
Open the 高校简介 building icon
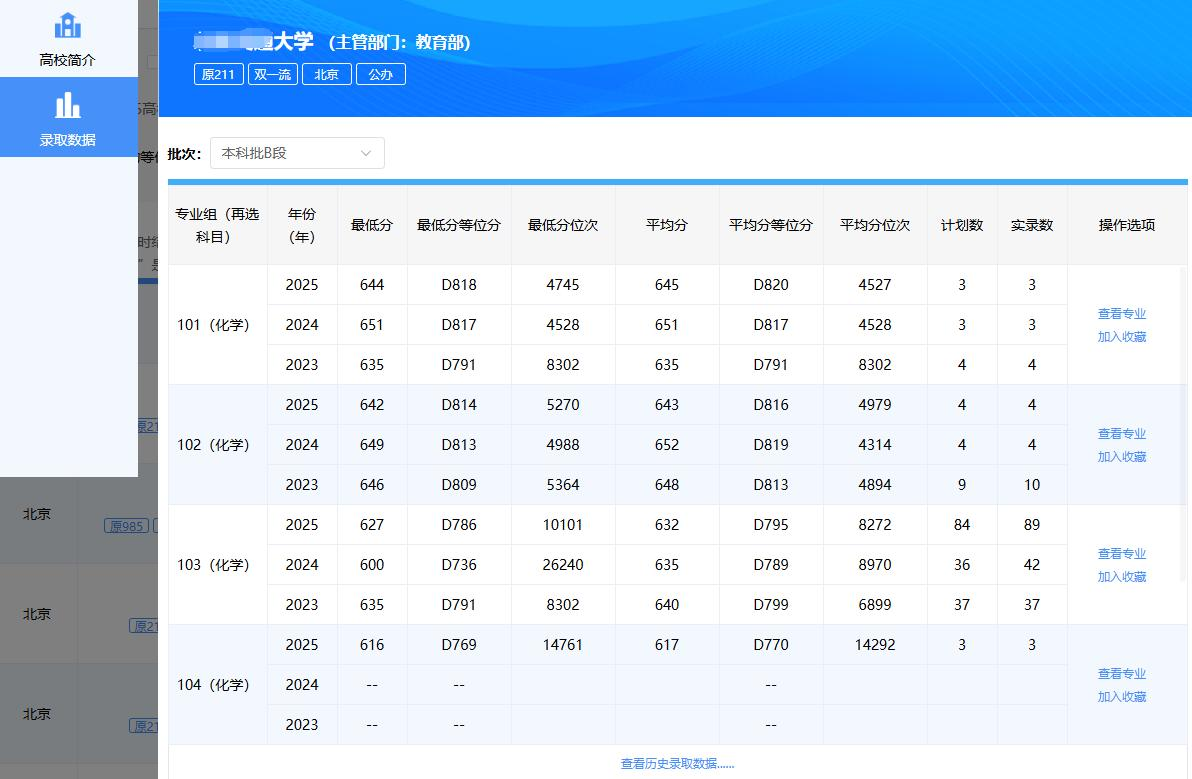click(68, 25)
